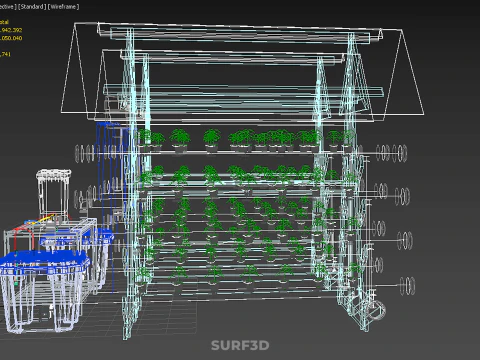The image size is (480, 360).
Task: Open the cut-off Perspective view label menu
Action: (7, 7)
